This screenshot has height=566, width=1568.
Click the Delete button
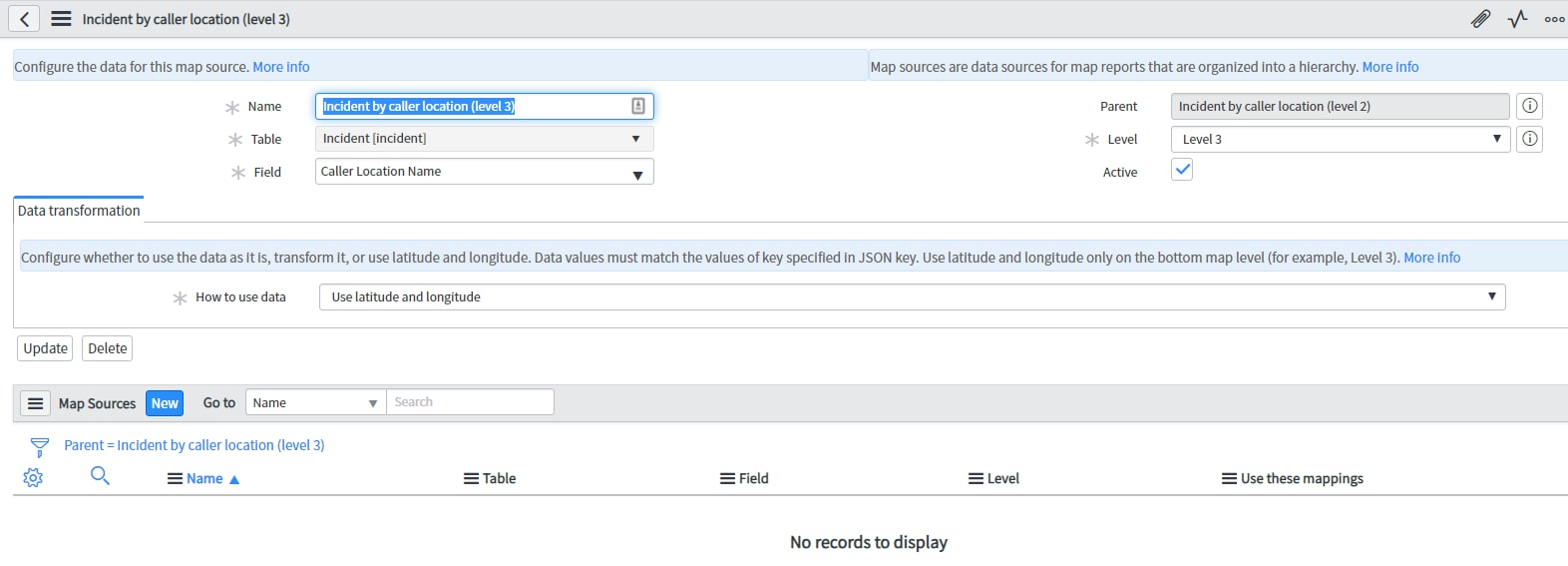[108, 348]
